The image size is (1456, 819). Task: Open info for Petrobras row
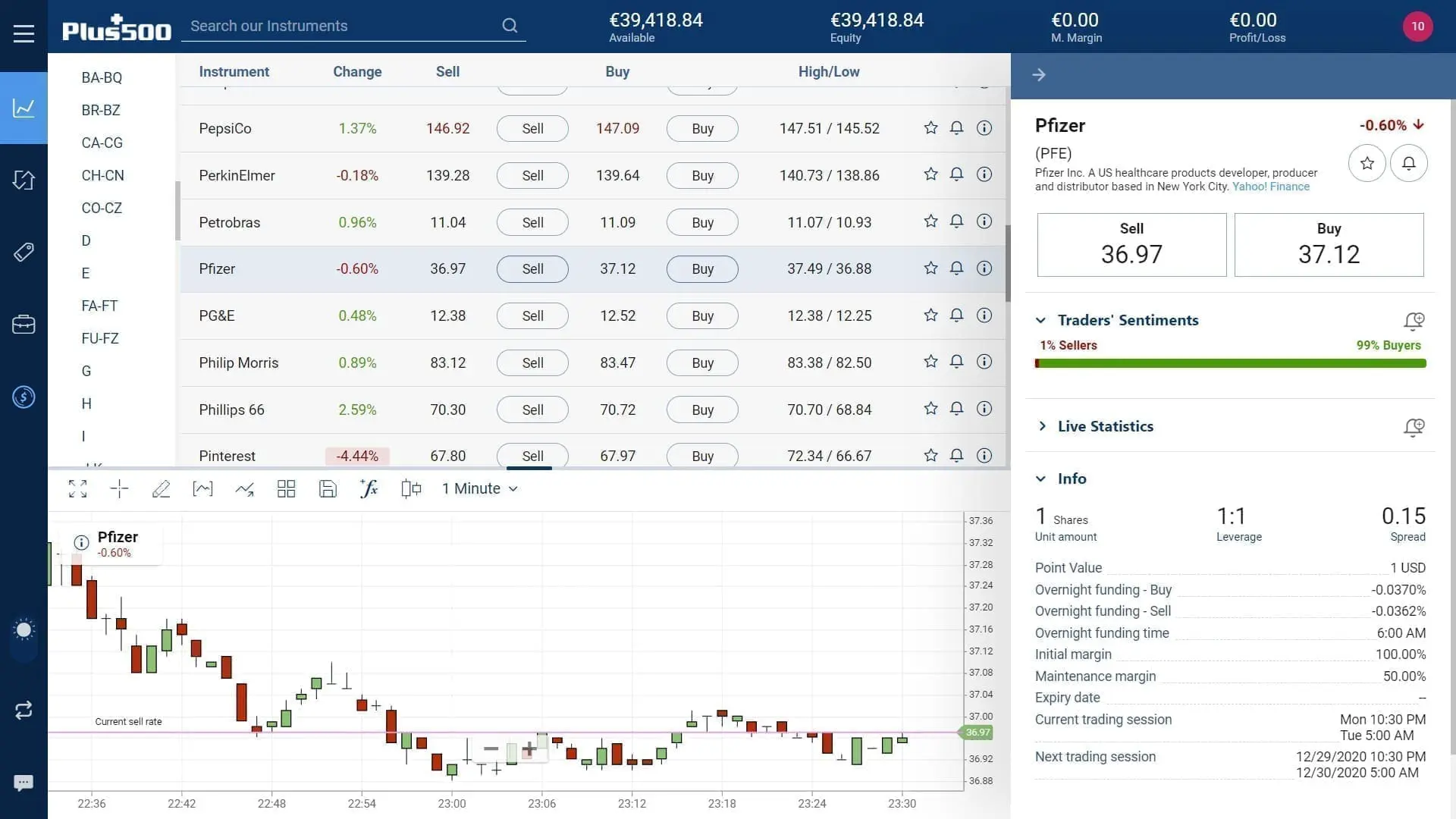point(984,221)
